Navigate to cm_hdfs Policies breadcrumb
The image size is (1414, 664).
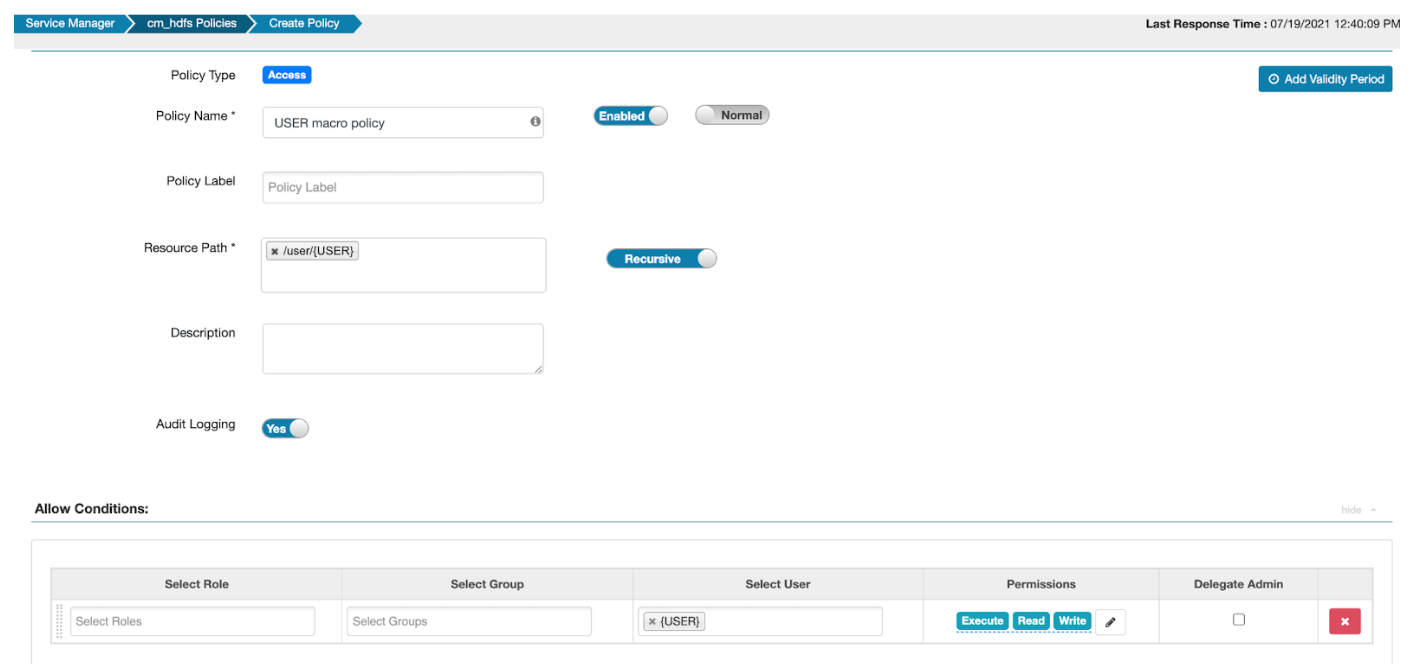[192, 23]
